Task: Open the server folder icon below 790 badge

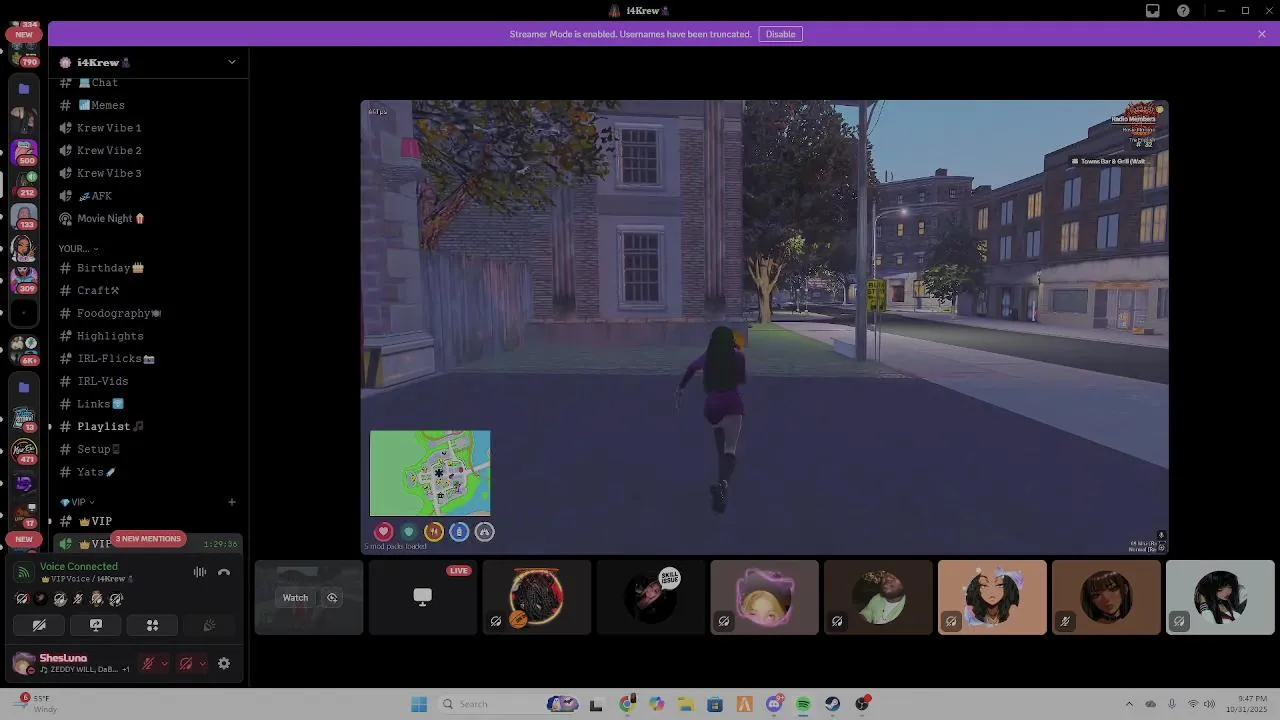Action: pyautogui.click(x=24, y=89)
